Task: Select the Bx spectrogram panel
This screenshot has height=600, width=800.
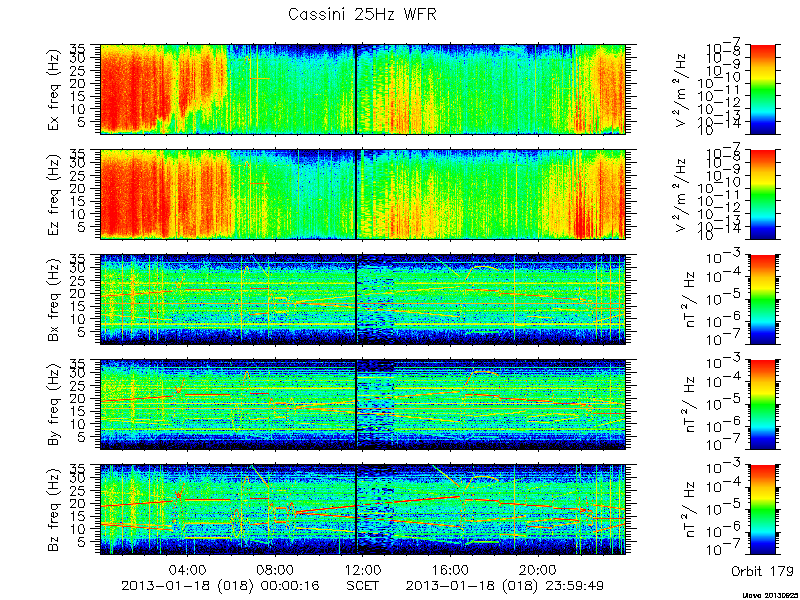Action: tap(363, 299)
